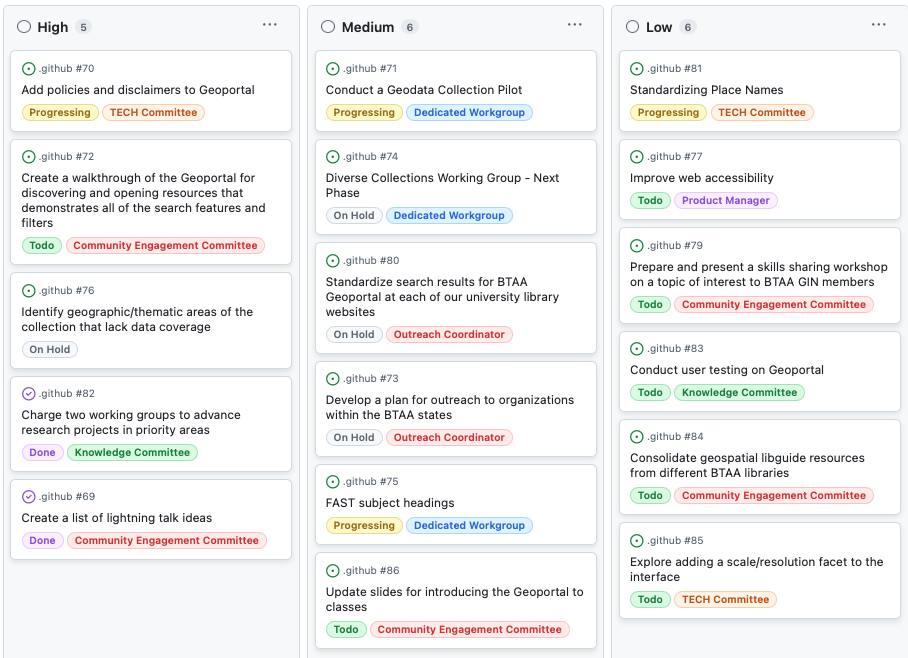Click the item count badge beside Medium
This screenshot has width=908, height=658.
pyautogui.click(x=410, y=27)
